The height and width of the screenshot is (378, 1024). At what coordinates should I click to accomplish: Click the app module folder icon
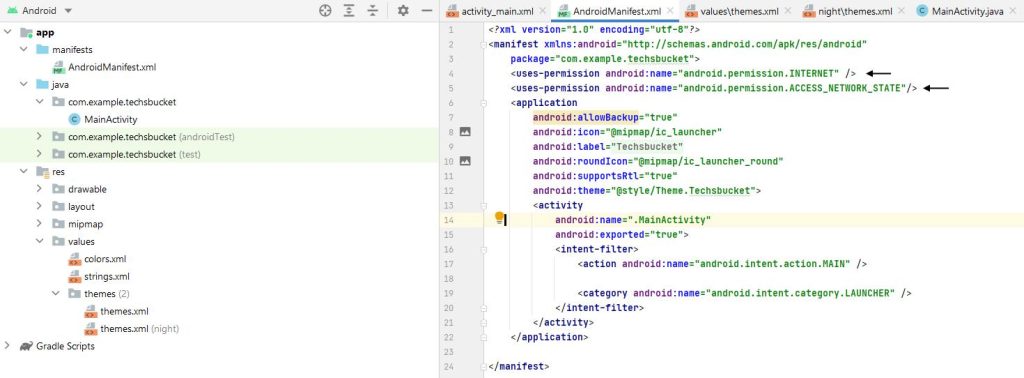(x=26, y=33)
